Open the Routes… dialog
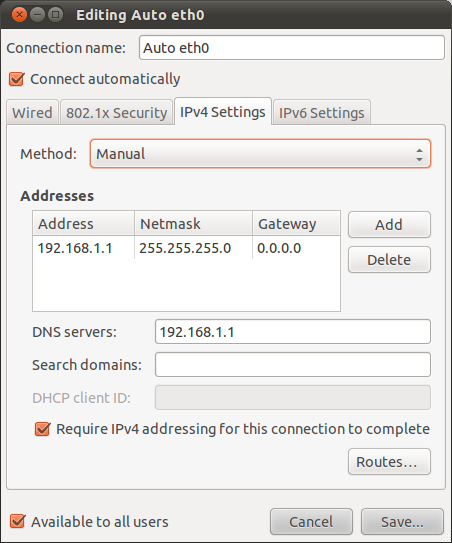Image resolution: width=452 pixels, height=543 pixels. pos(389,462)
